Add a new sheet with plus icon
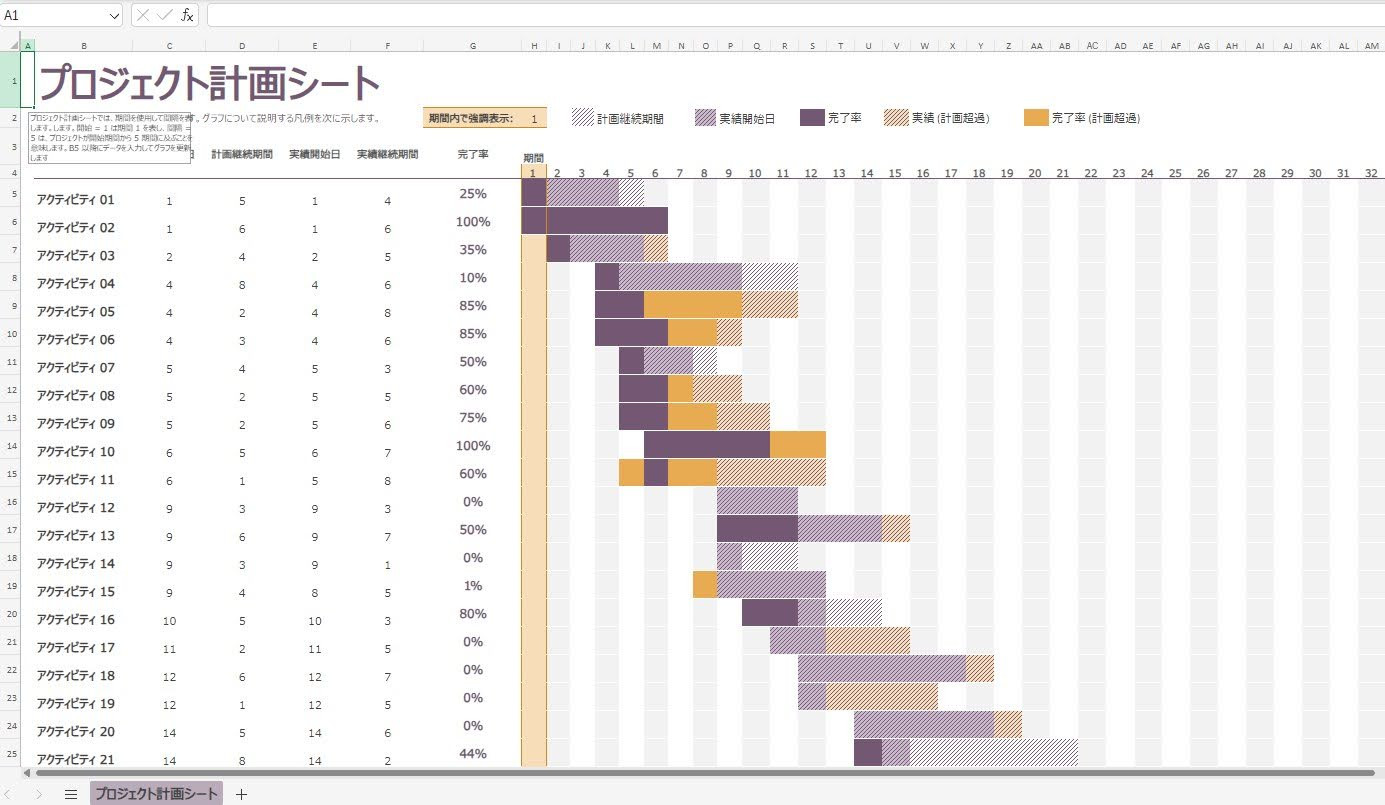This screenshot has height=805, width=1385. coord(241,794)
